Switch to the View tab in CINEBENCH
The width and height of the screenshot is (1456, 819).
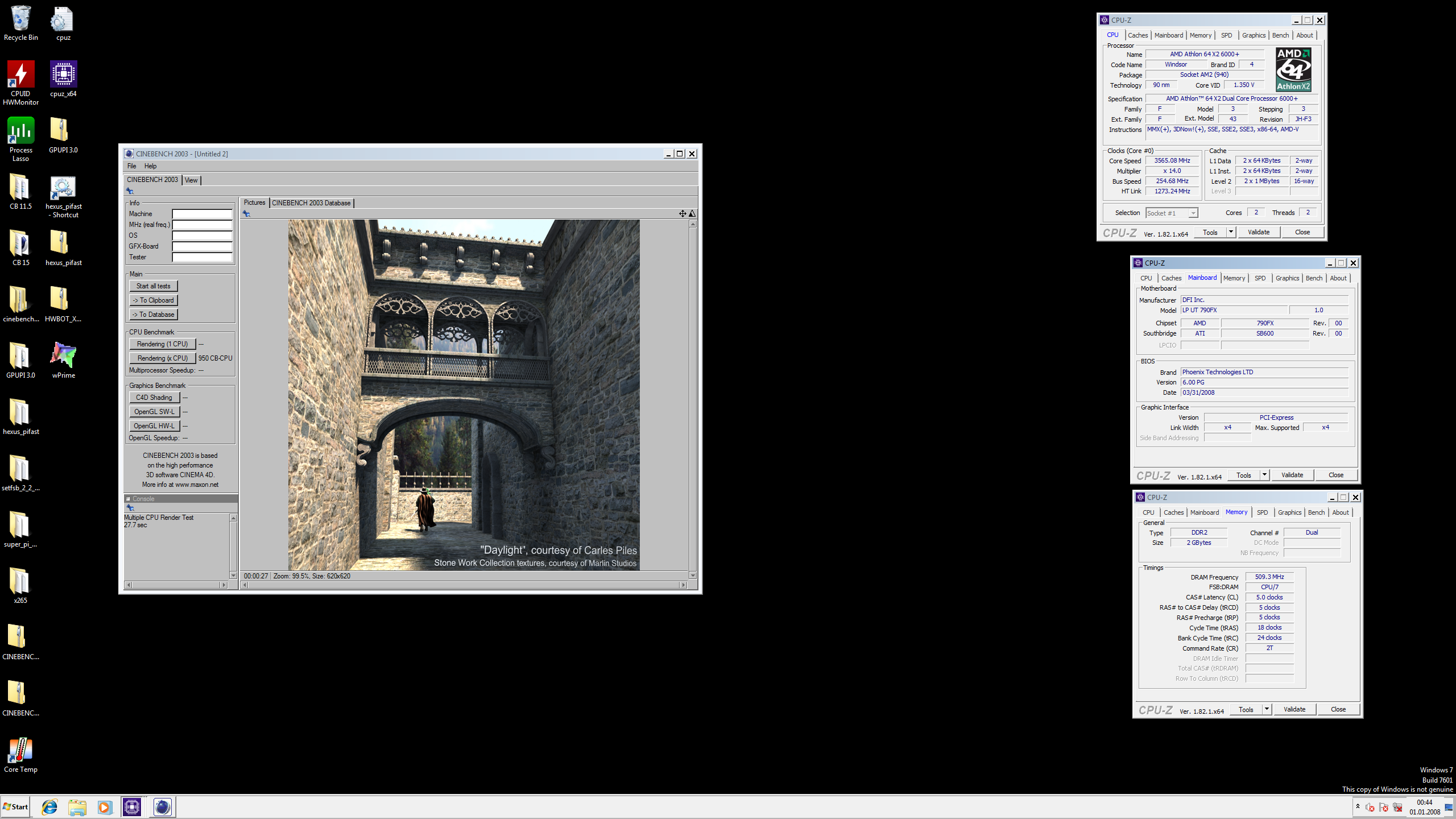pyautogui.click(x=191, y=180)
